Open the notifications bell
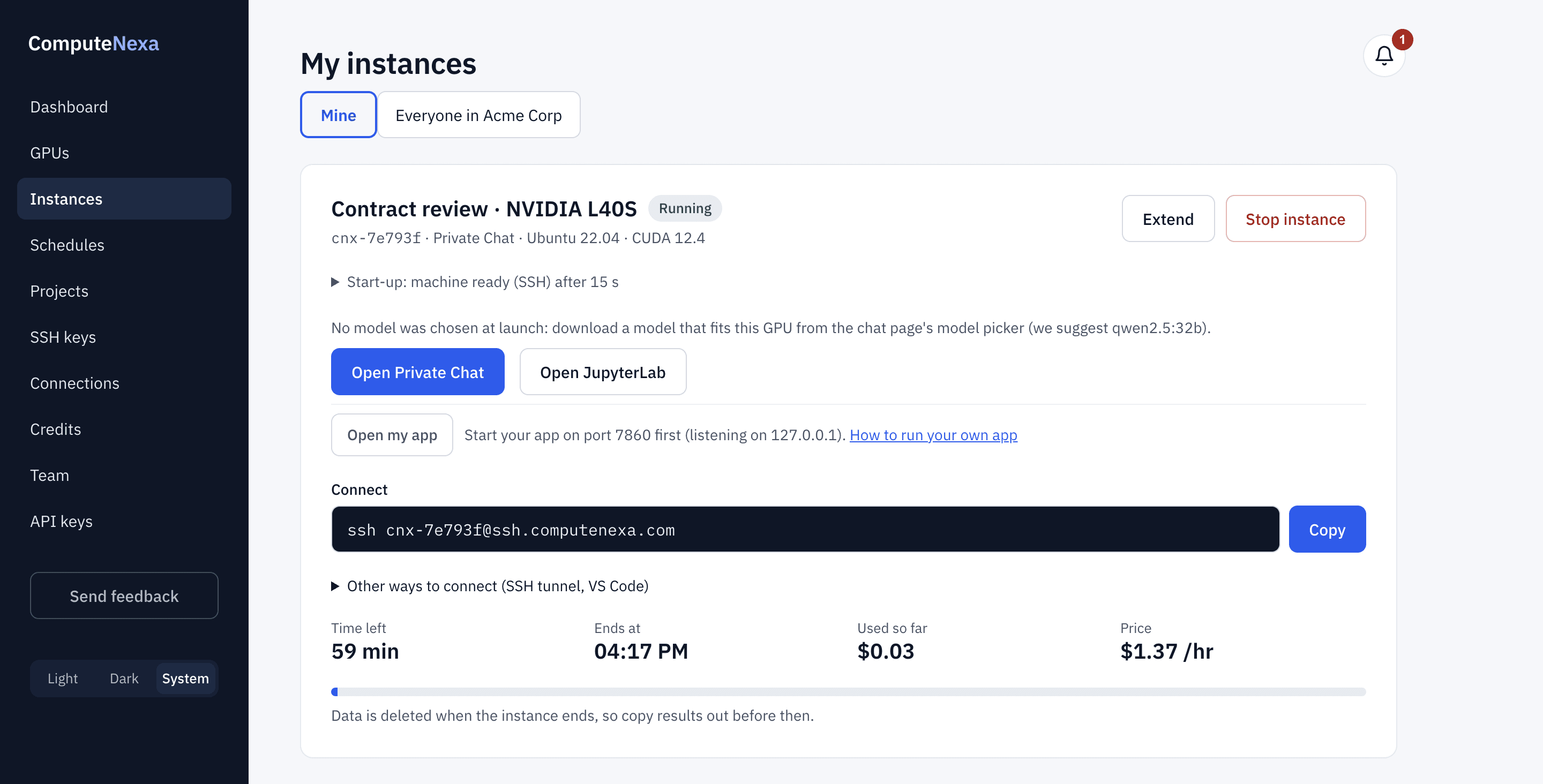 (1384, 56)
